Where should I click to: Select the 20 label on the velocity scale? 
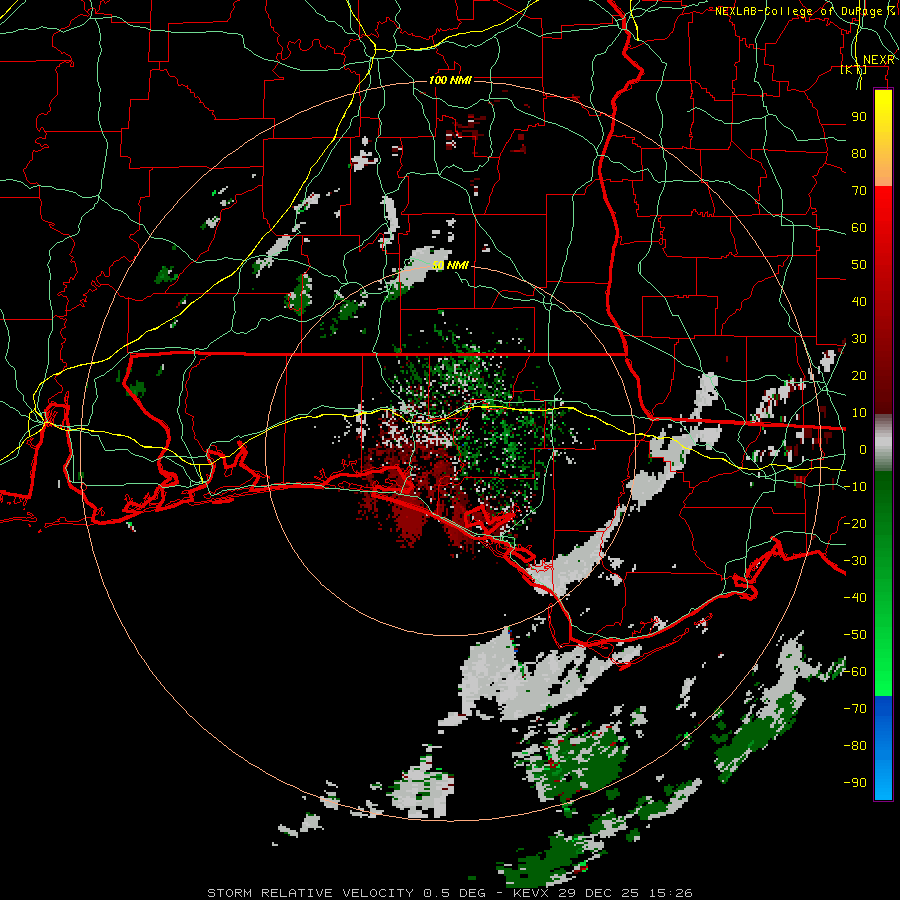point(859,375)
